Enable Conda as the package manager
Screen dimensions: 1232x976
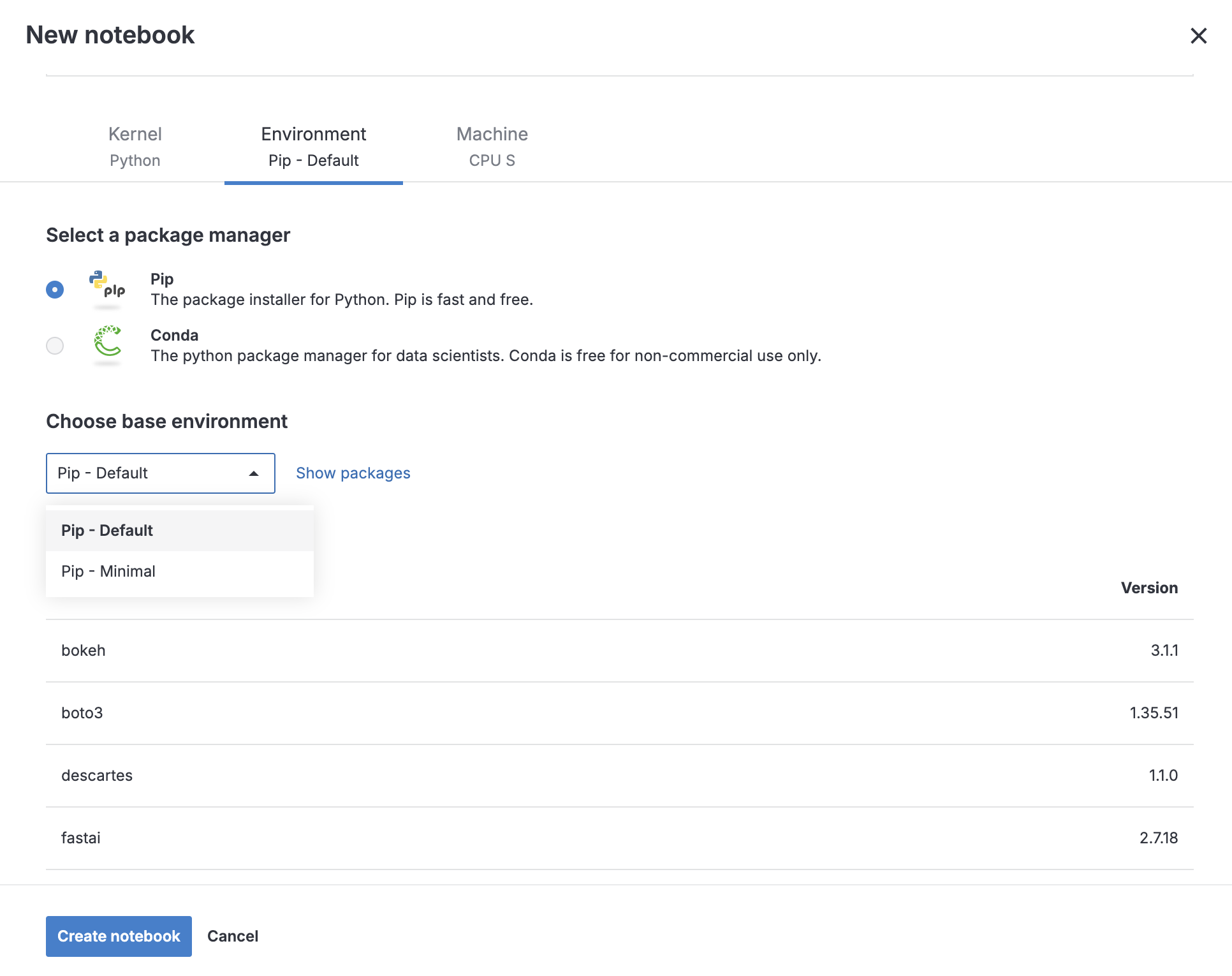coord(55,346)
